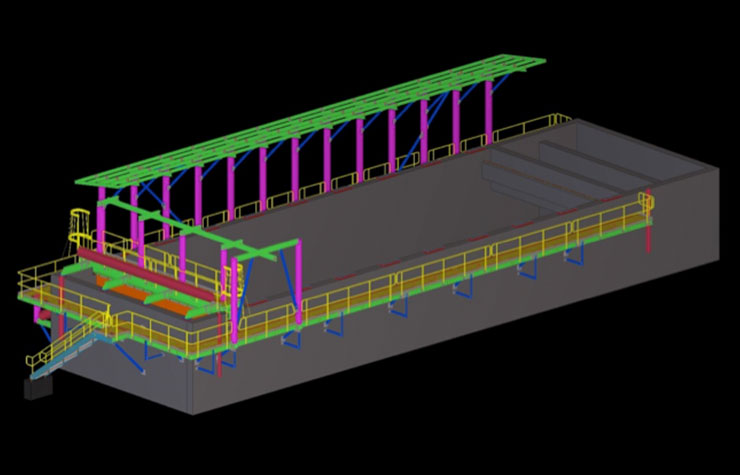Image resolution: width=740 pixels, height=475 pixels.
Task: Select the green roof canopy grid
Action: pyautogui.click(x=311, y=120)
